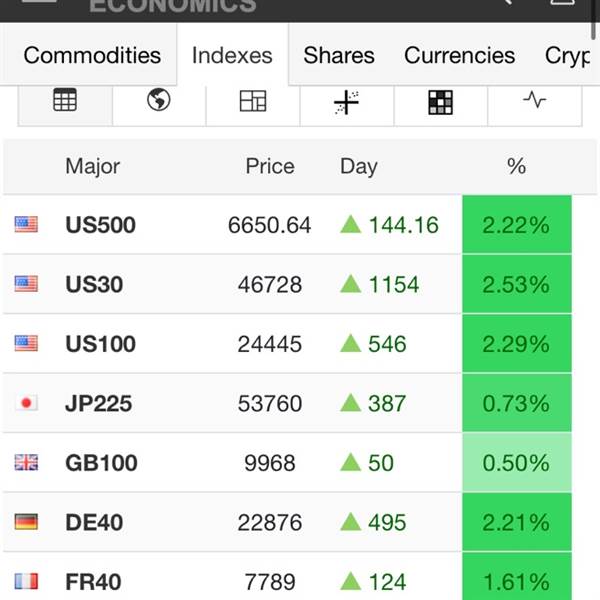
Task: Select the Indexes tab
Action: (x=232, y=56)
